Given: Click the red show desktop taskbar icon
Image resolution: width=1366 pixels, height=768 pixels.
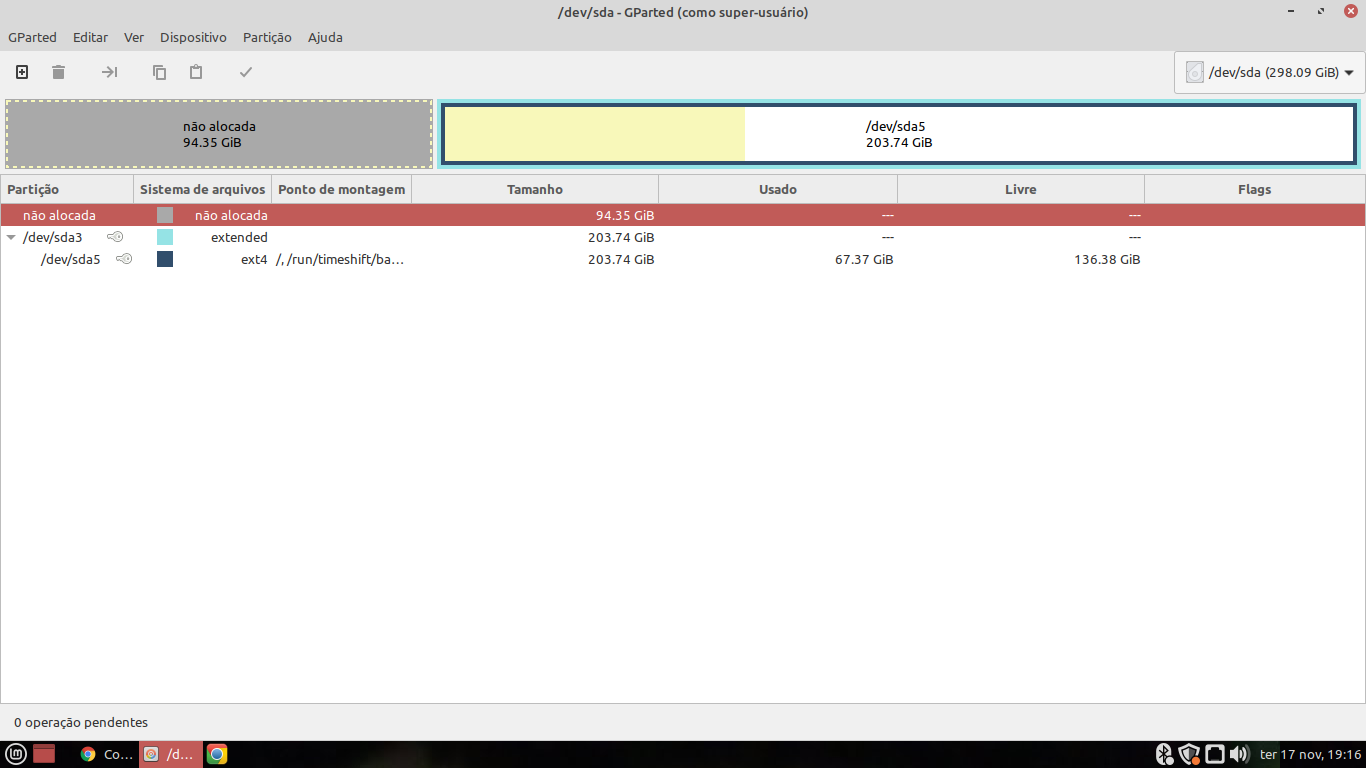Looking at the screenshot, I should [44, 754].
